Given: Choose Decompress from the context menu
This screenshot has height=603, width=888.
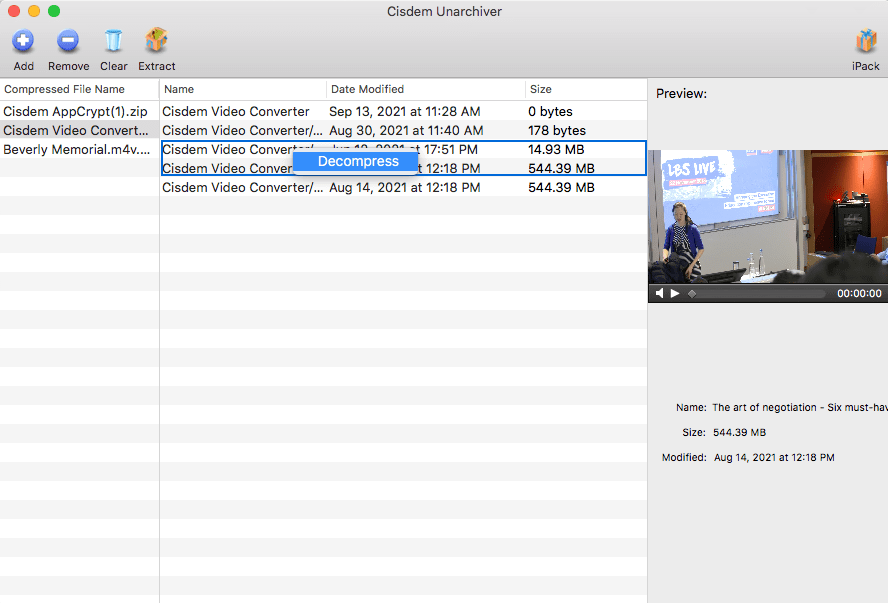Looking at the screenshot, I should (357, 161).
